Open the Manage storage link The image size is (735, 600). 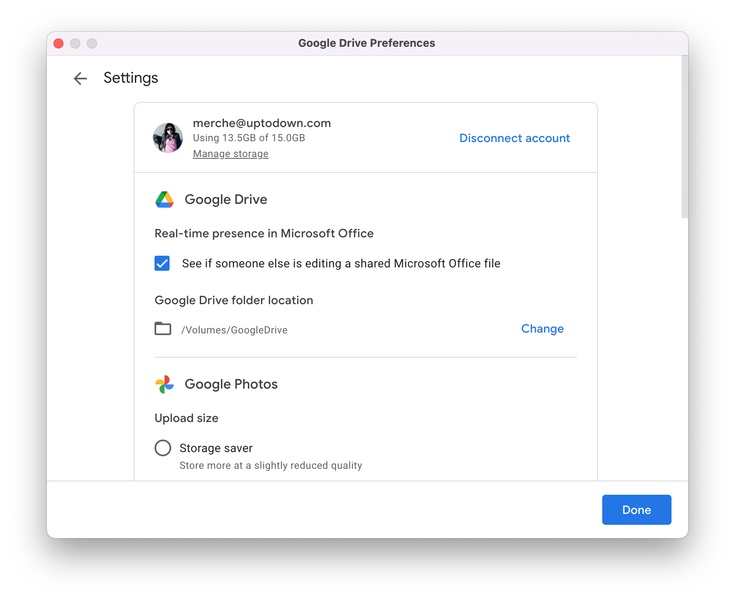pos(230,154)
